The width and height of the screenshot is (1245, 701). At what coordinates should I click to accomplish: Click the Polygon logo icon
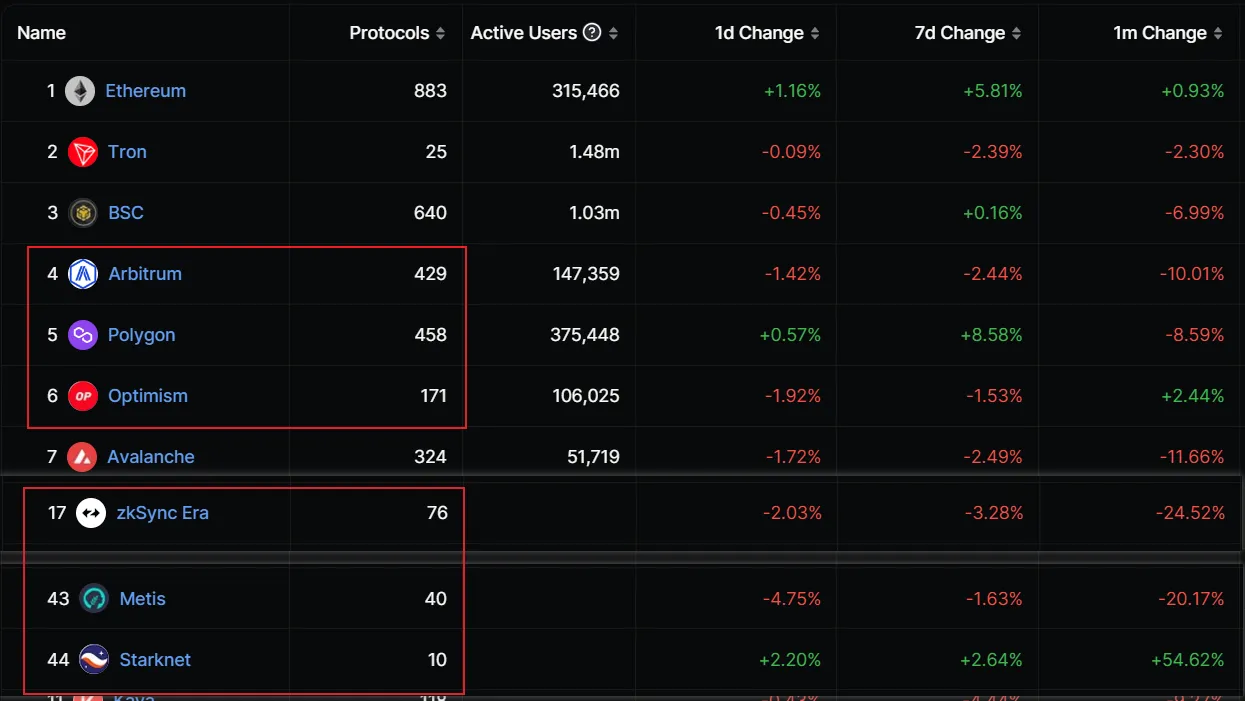coord(83,335)
